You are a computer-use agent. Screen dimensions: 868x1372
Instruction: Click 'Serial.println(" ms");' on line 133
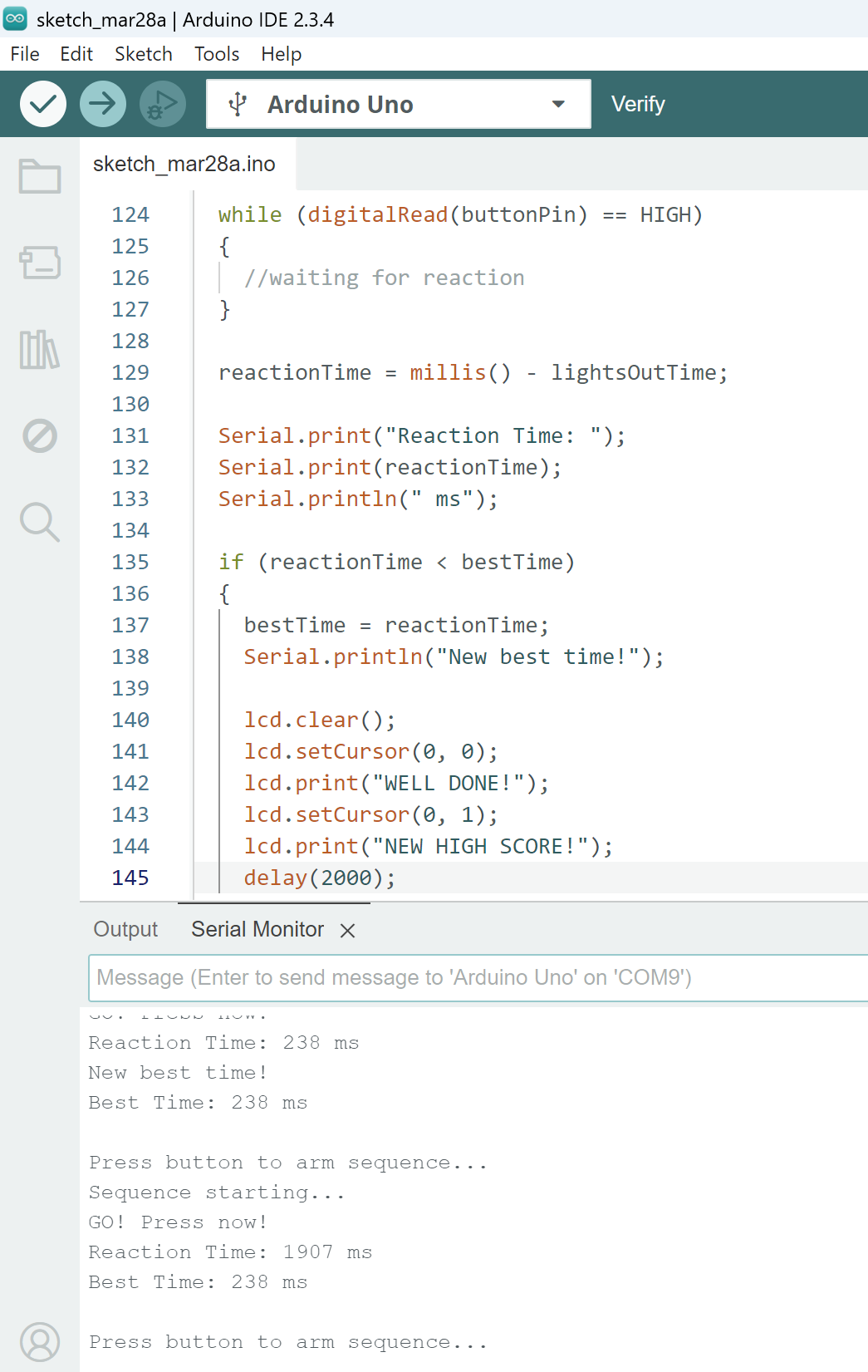coord(358,499)
